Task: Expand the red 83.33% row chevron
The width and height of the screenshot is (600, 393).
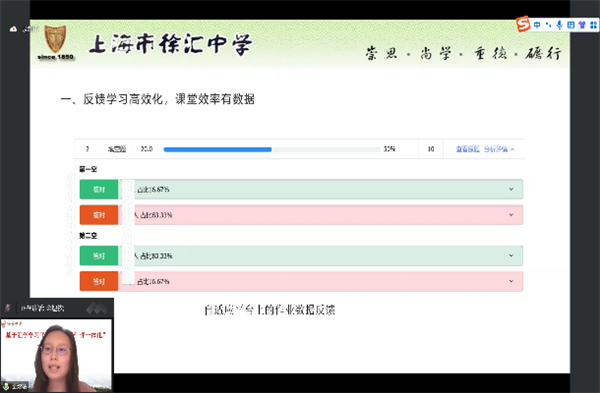Action: [x=511, y=215]
